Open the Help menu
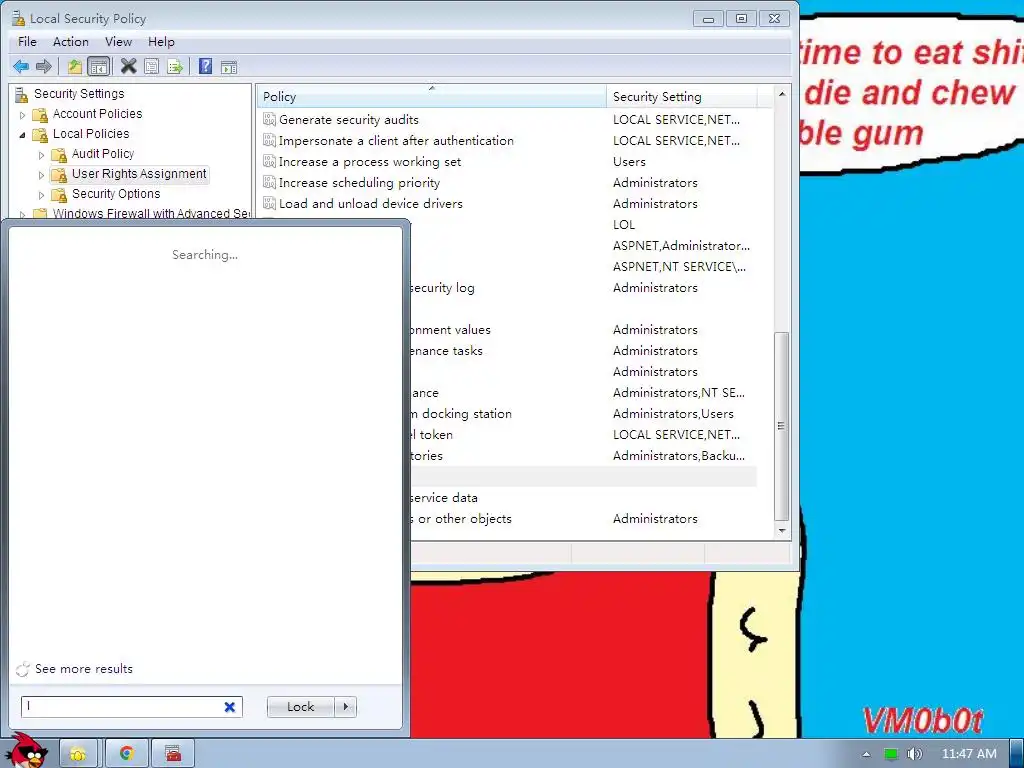This screenshot has height=768, width=1024. click(x=161, y=42)
